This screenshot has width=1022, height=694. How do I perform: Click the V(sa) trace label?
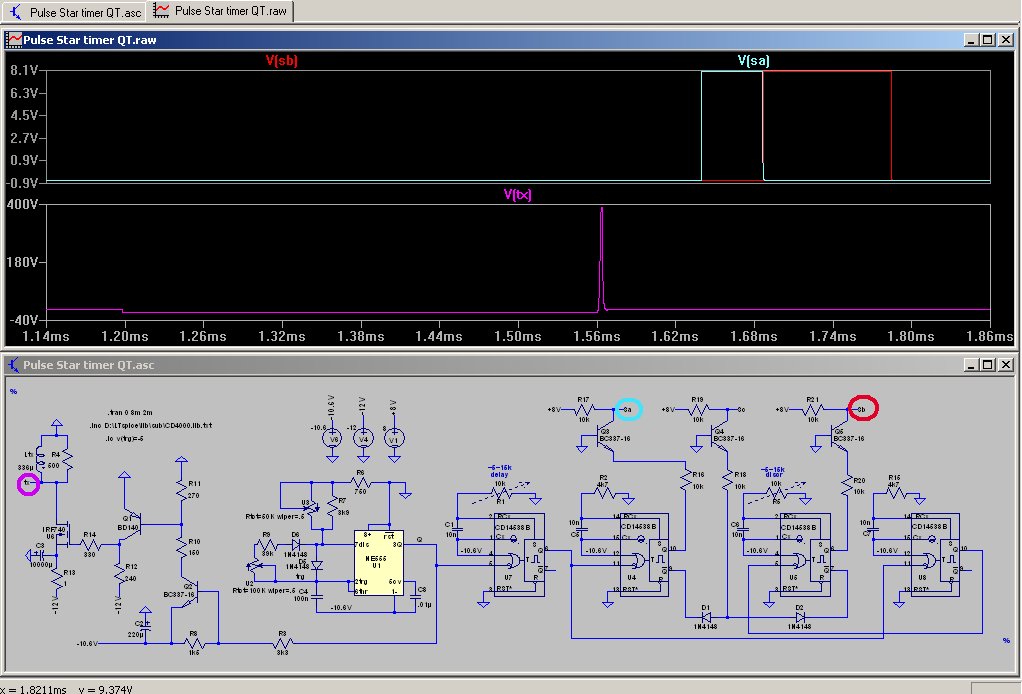[753, 61]
